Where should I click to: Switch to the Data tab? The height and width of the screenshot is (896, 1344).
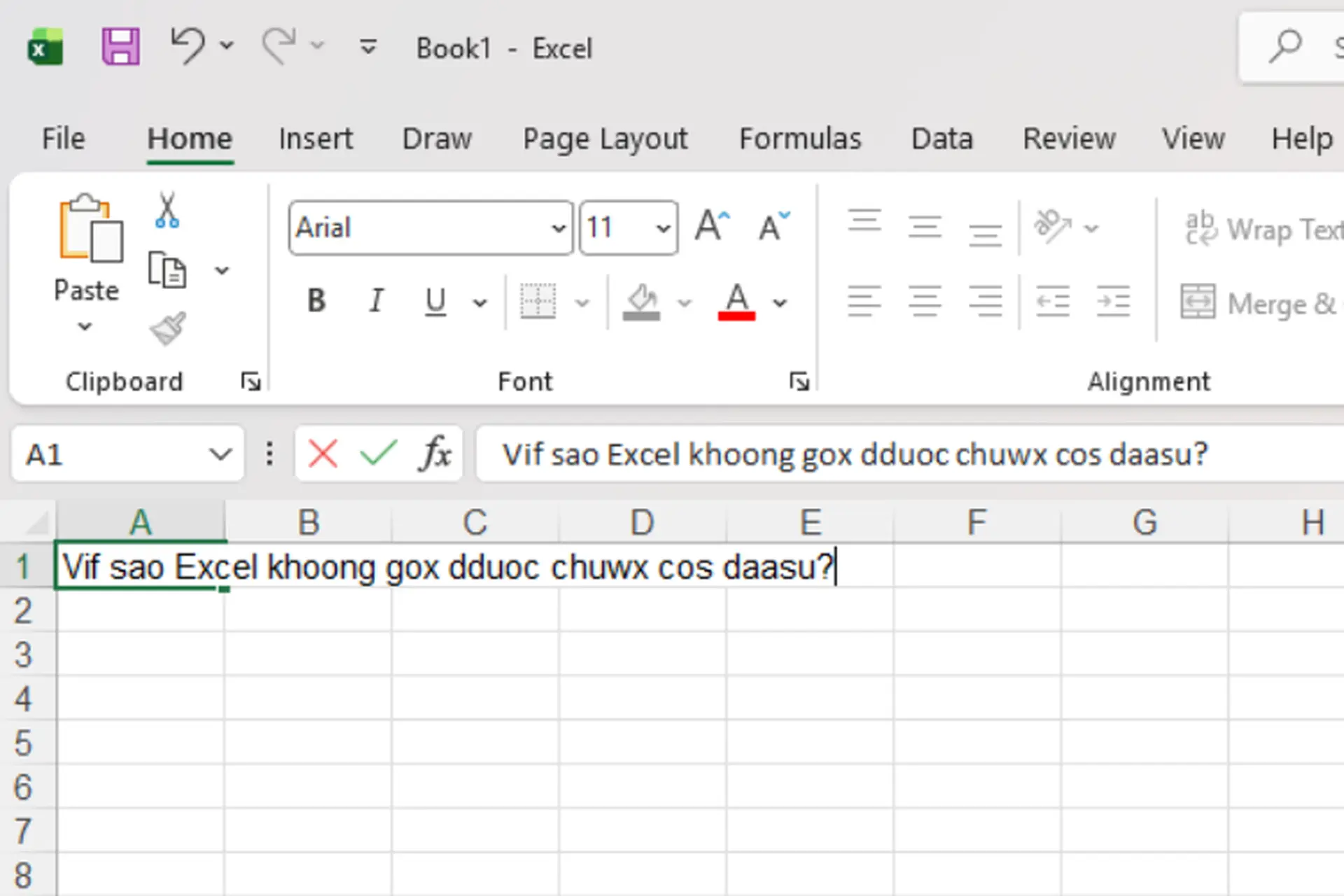pyautogui.click(x=942, y=139)
